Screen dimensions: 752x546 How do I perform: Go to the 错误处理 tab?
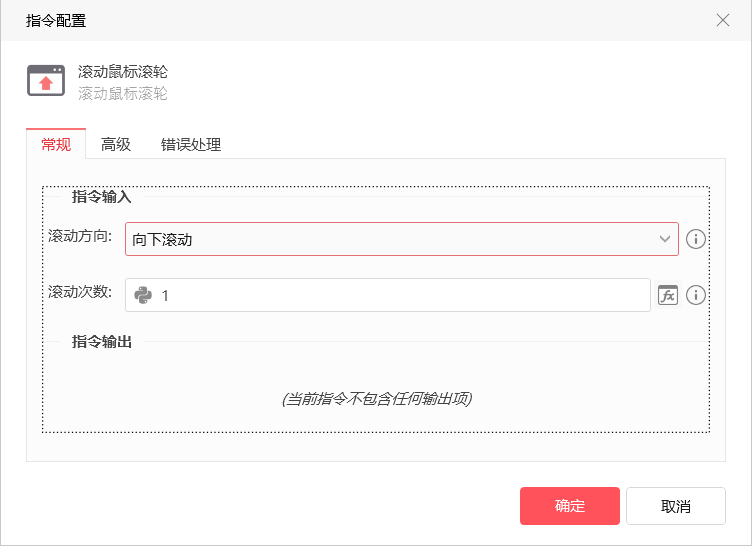(x=191, y=144)
